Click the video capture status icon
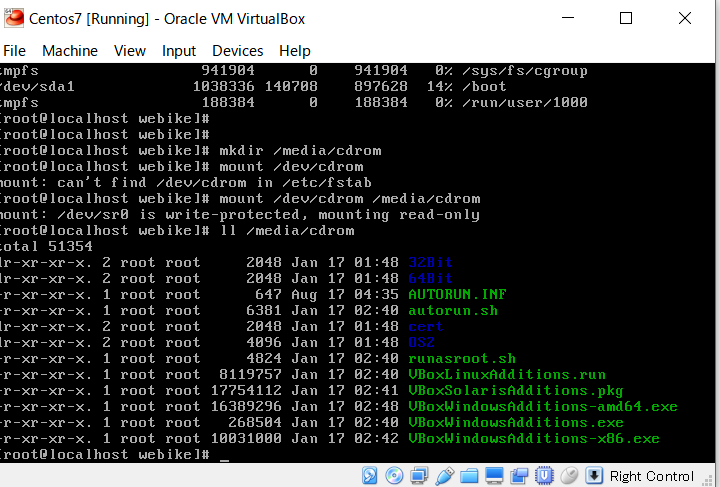The width and height of the screenshot is (720, 487). point(519,476)
